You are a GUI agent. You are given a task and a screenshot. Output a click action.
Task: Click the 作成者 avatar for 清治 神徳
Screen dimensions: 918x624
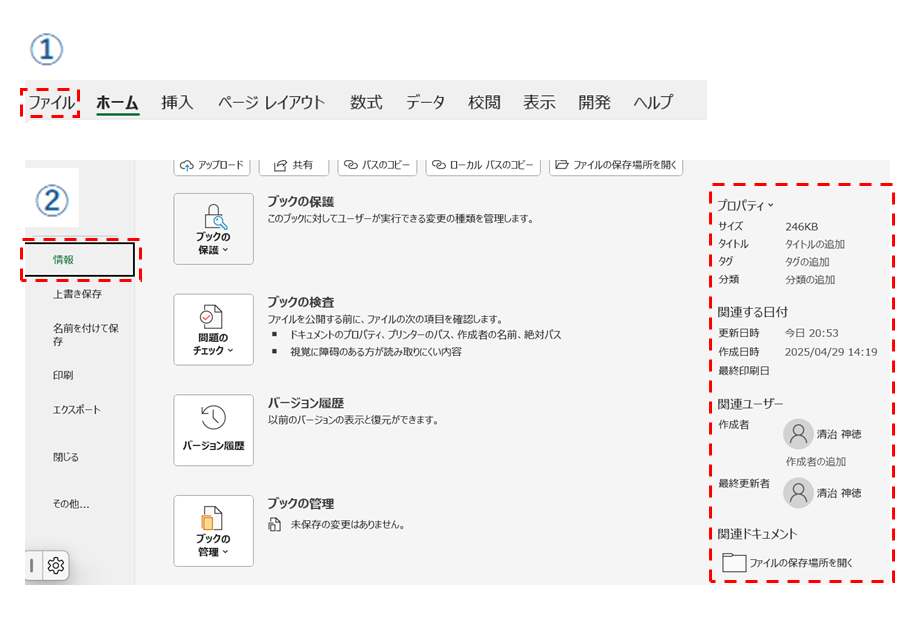798,434
